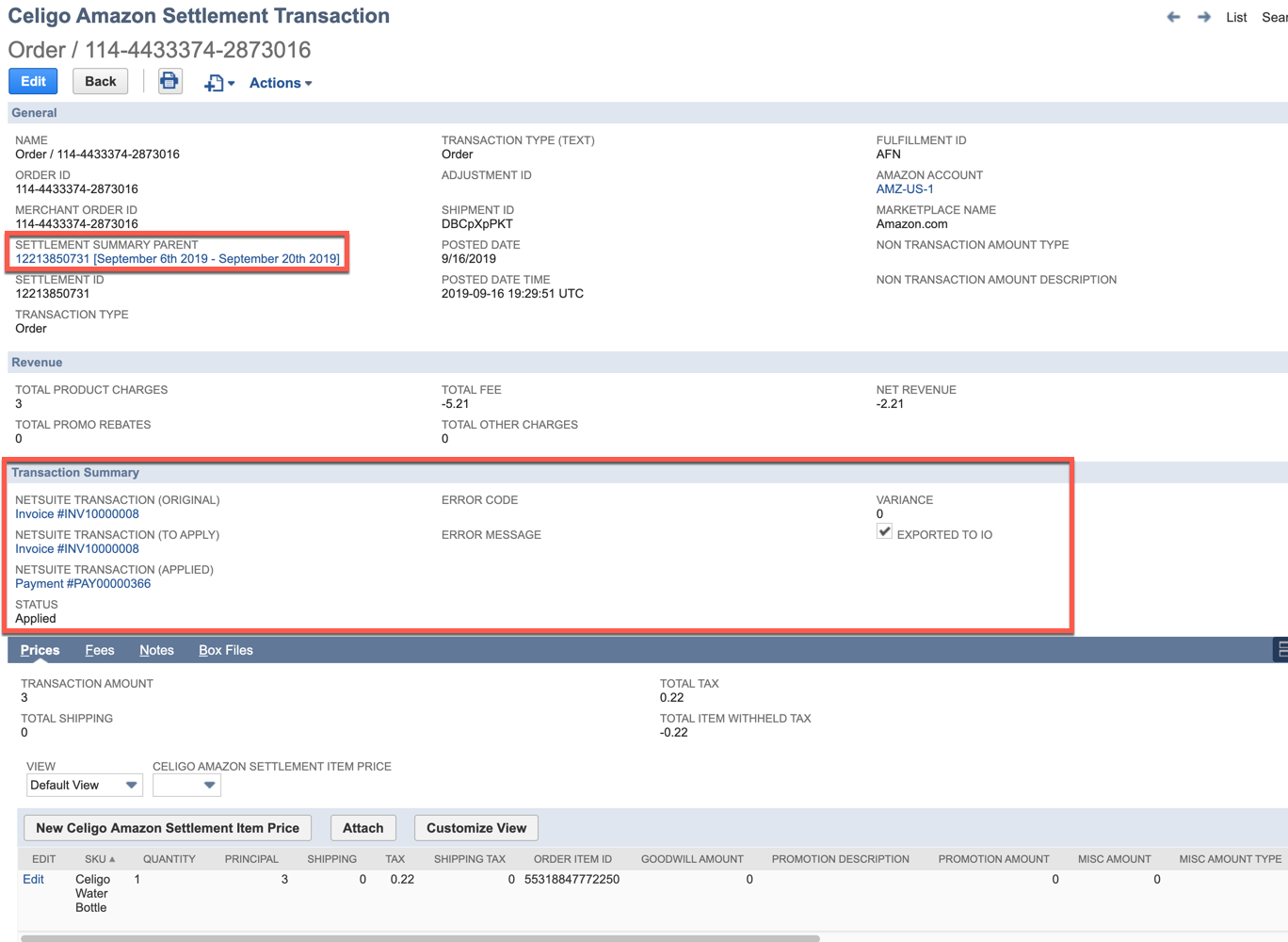Open the to-apply Invoice #INV10000008 link
Viewport: 1288px width, 942px height.
(77, 549)
